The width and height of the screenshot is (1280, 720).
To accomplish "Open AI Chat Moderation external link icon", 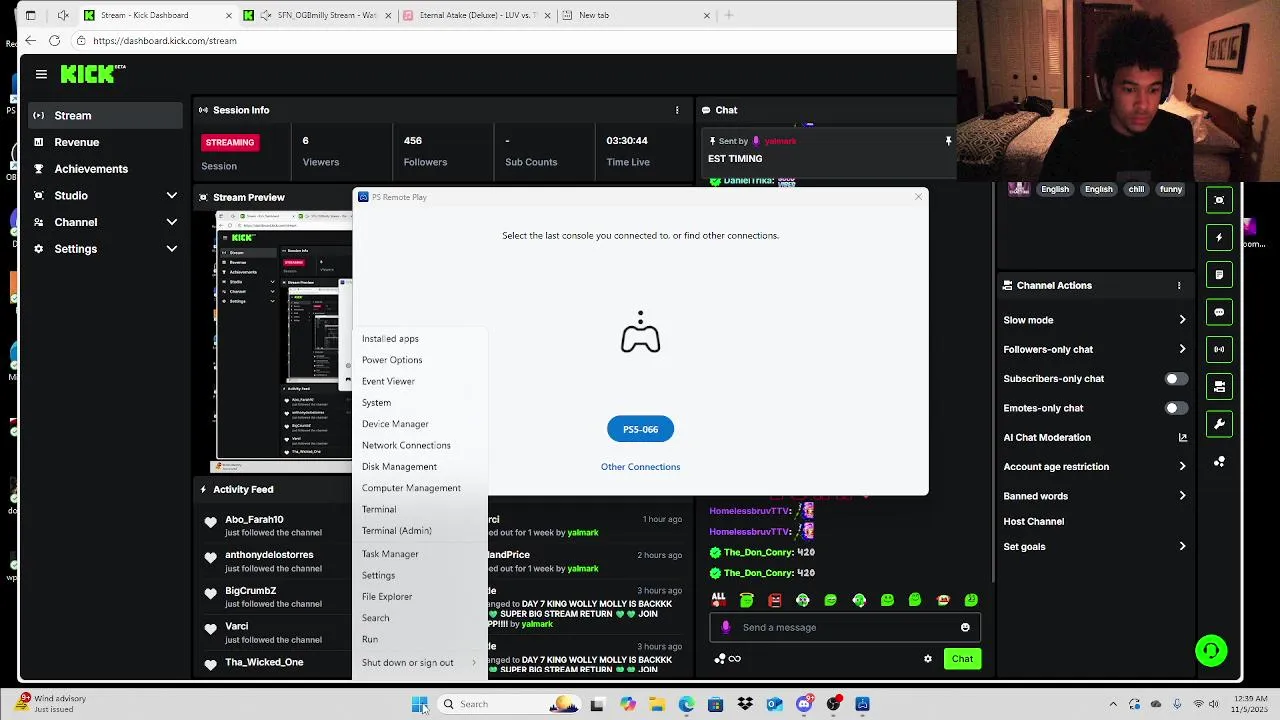I will (1182, 437).
